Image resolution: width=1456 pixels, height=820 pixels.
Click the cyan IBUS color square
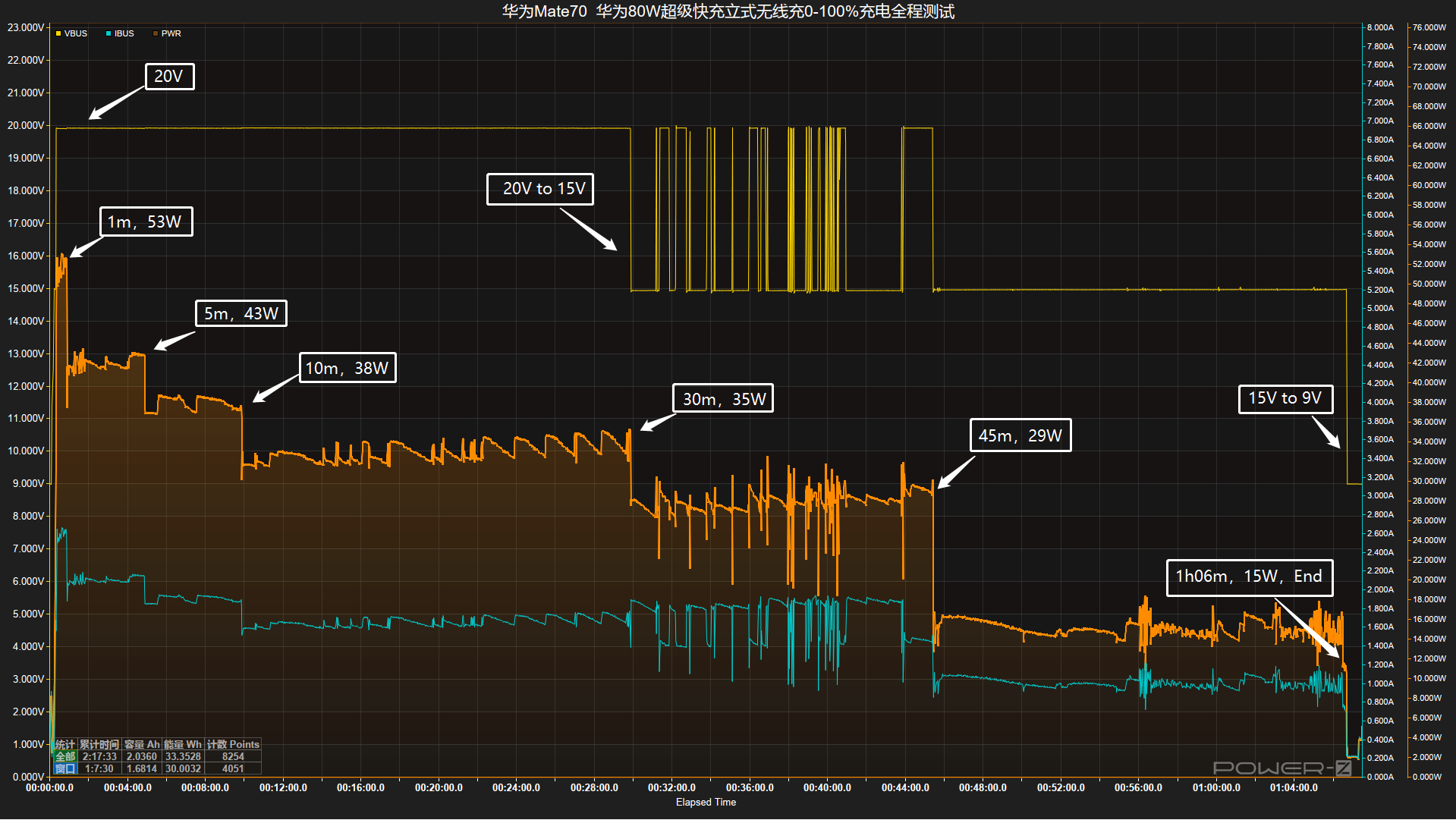click(108, 33)
